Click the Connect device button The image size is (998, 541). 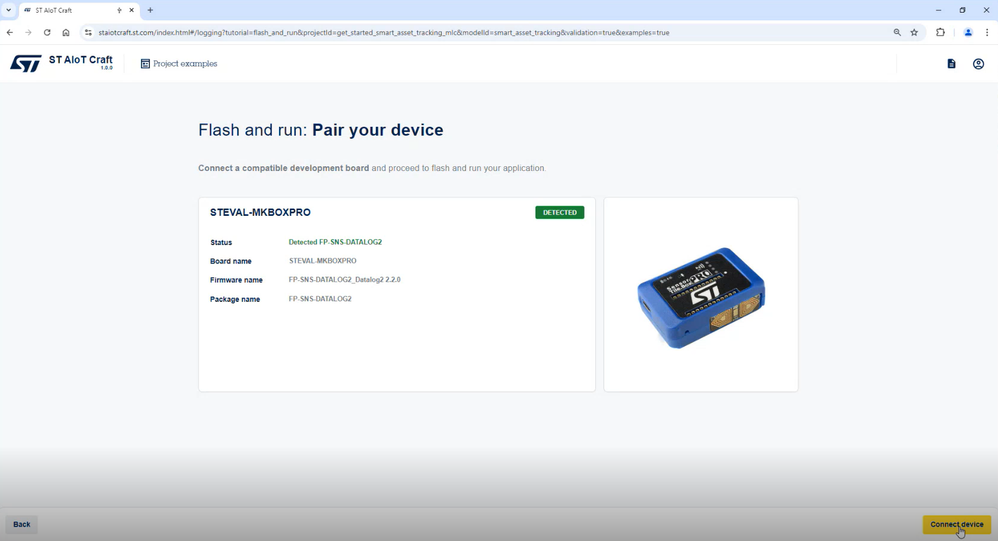pyautogui.click(x=957, y=524)
